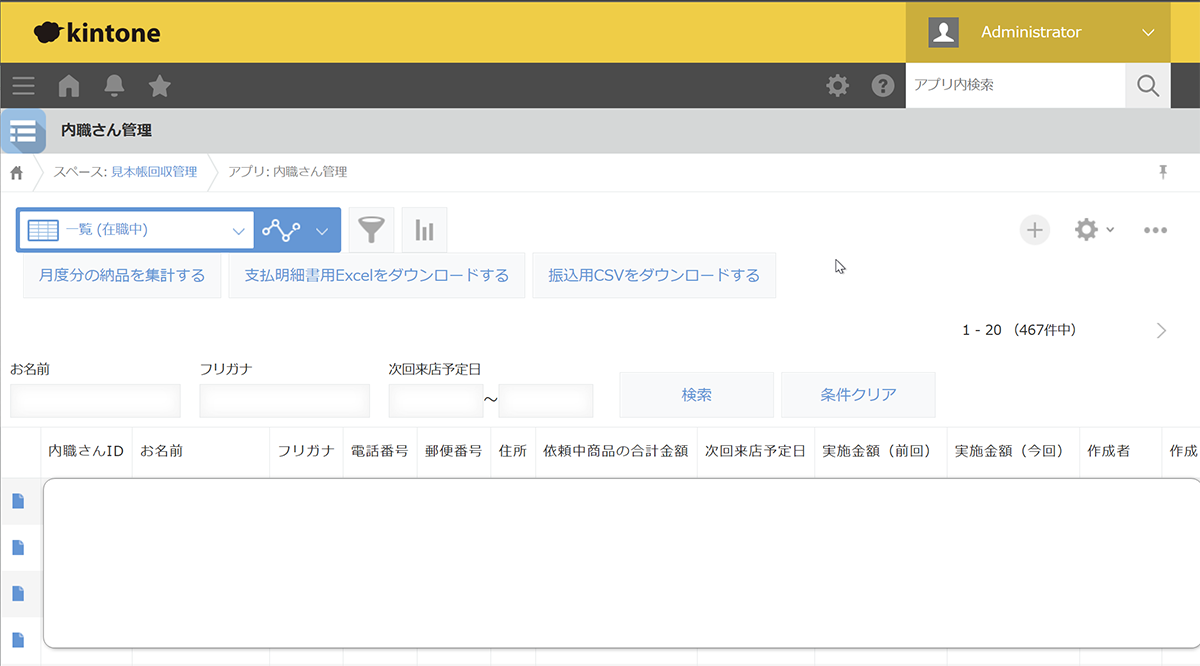Click 月度分の納品を集計する button

point(122,275)
